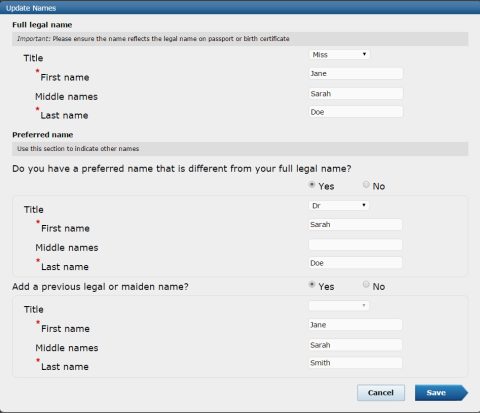Click the previous Last name field containing Smith
The image size is (480, 413).
[x=355, y=363]
